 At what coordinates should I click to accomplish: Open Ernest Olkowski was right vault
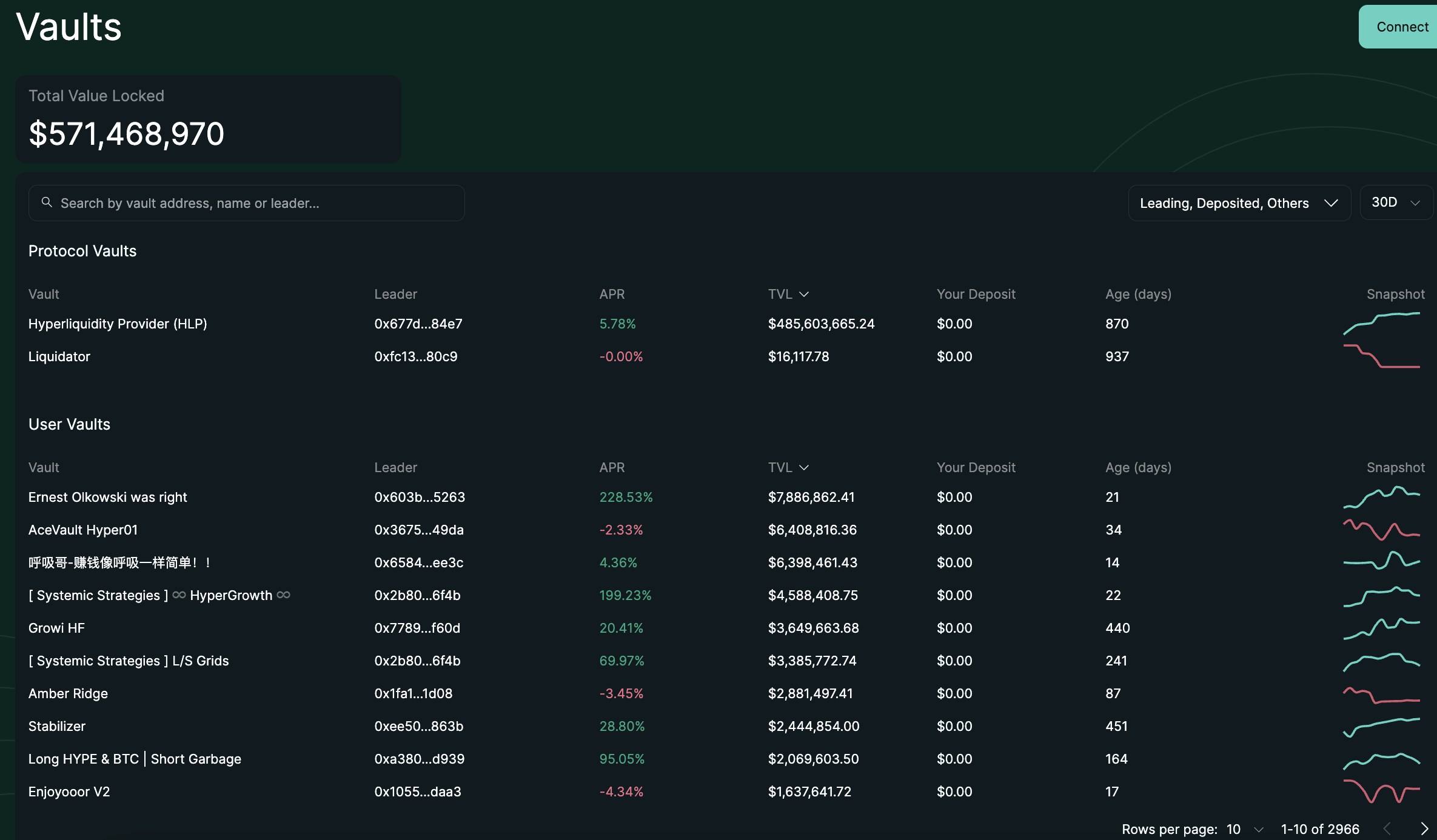pyautogui.click(x=108, y=497)
